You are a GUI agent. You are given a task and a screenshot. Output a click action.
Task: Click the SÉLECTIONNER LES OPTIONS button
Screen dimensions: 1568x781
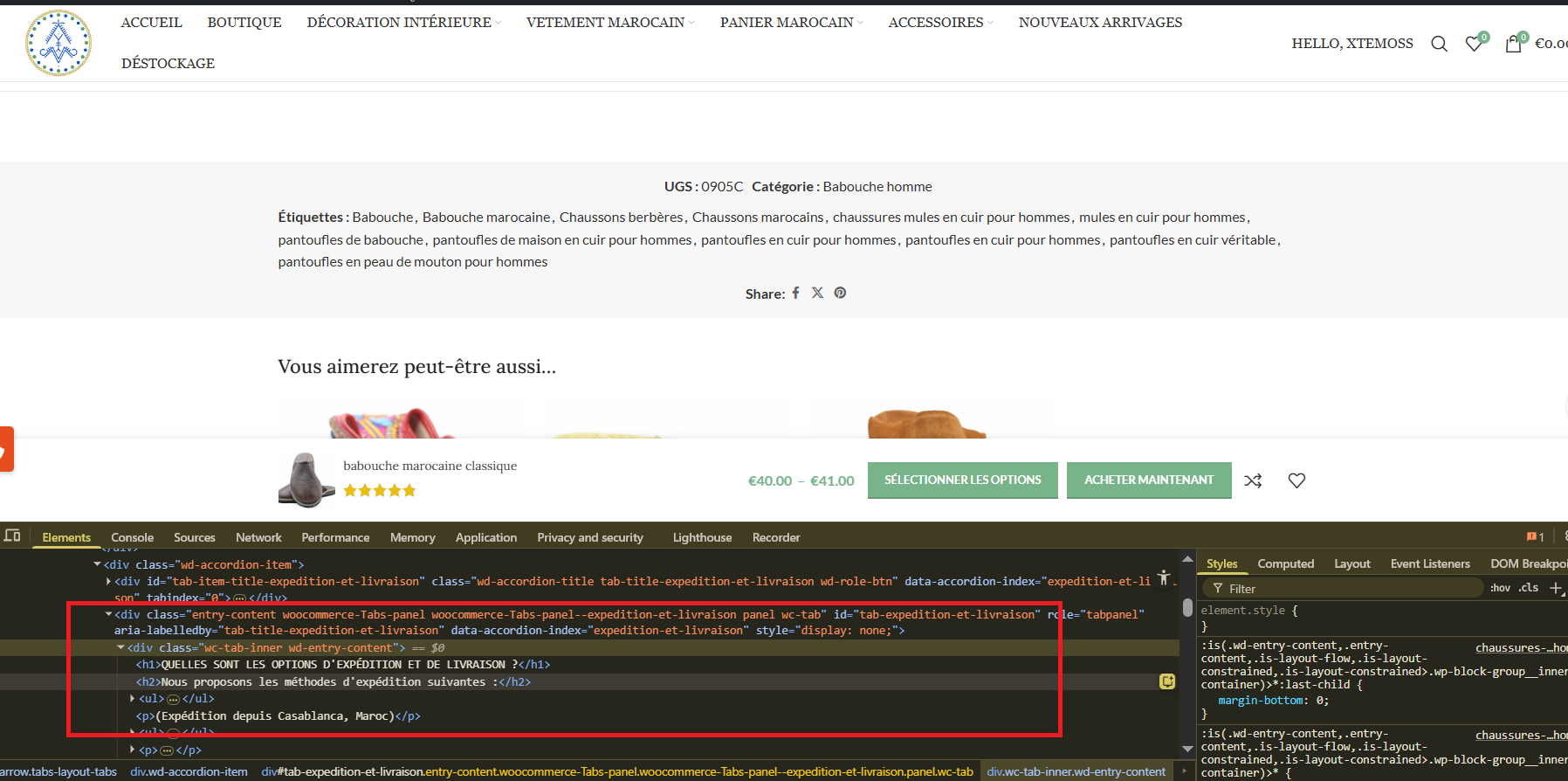(x=962, y=480)
